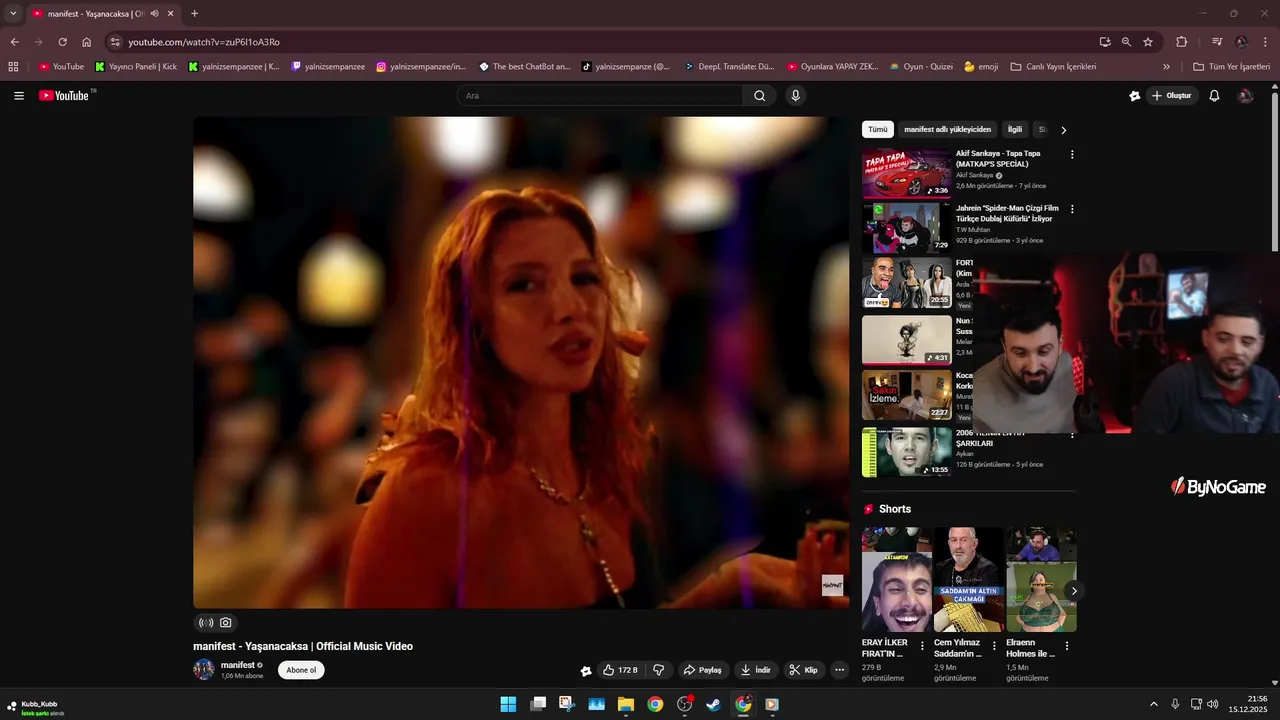Click the Klip scissors button
Viewport: 1280px width, 720px height.
click(x=803, y=670)
